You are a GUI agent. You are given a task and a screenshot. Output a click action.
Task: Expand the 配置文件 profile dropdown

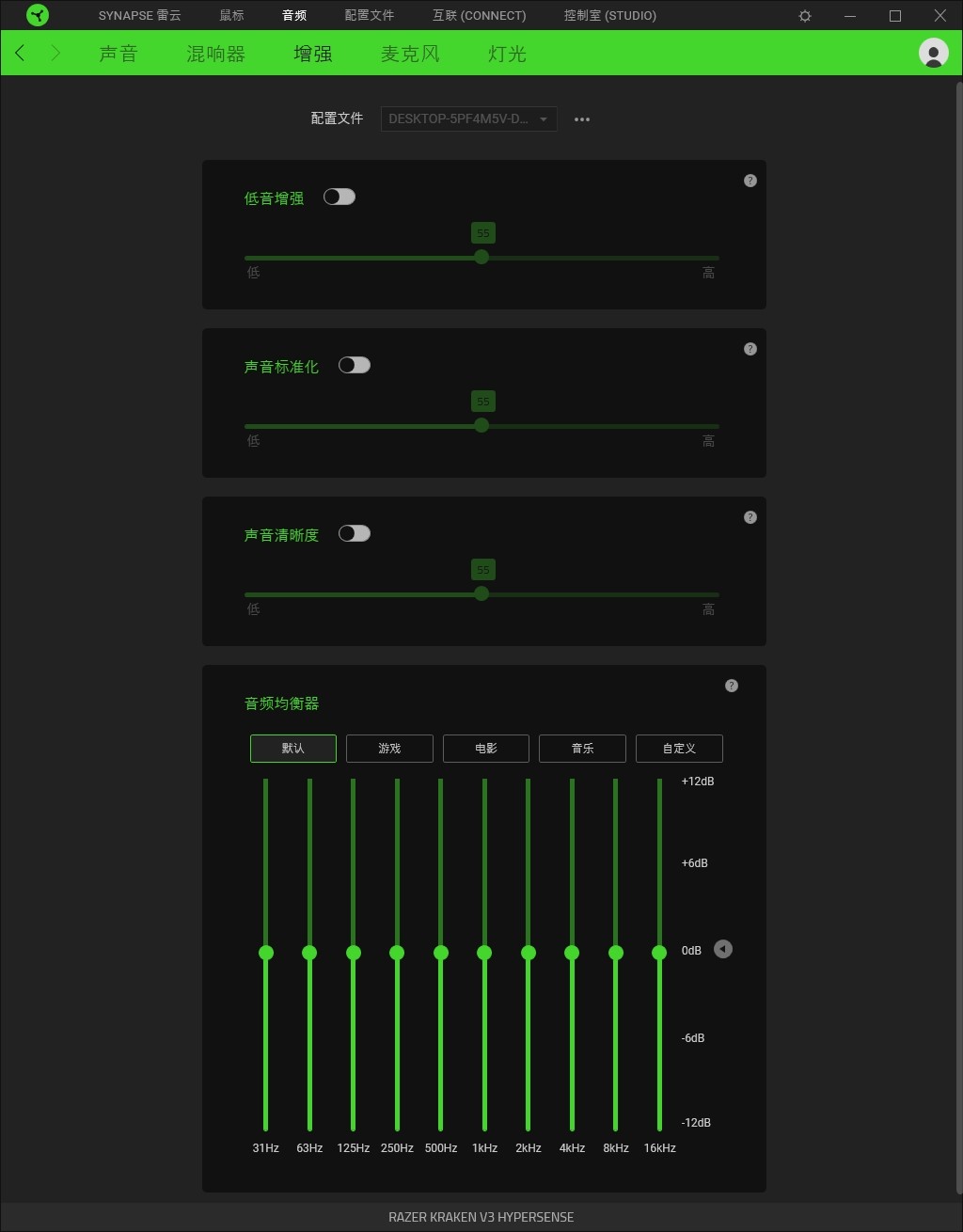pos(468,119)
